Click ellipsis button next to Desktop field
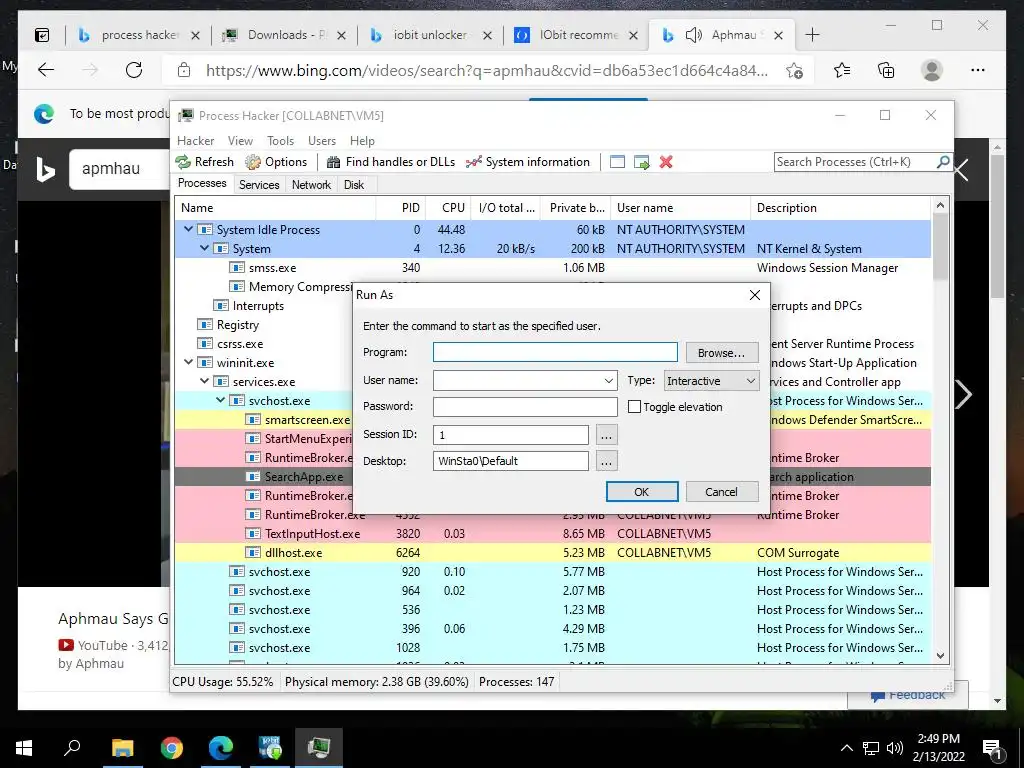Screen dimensions: 1024x768 [x=606, y=461]
